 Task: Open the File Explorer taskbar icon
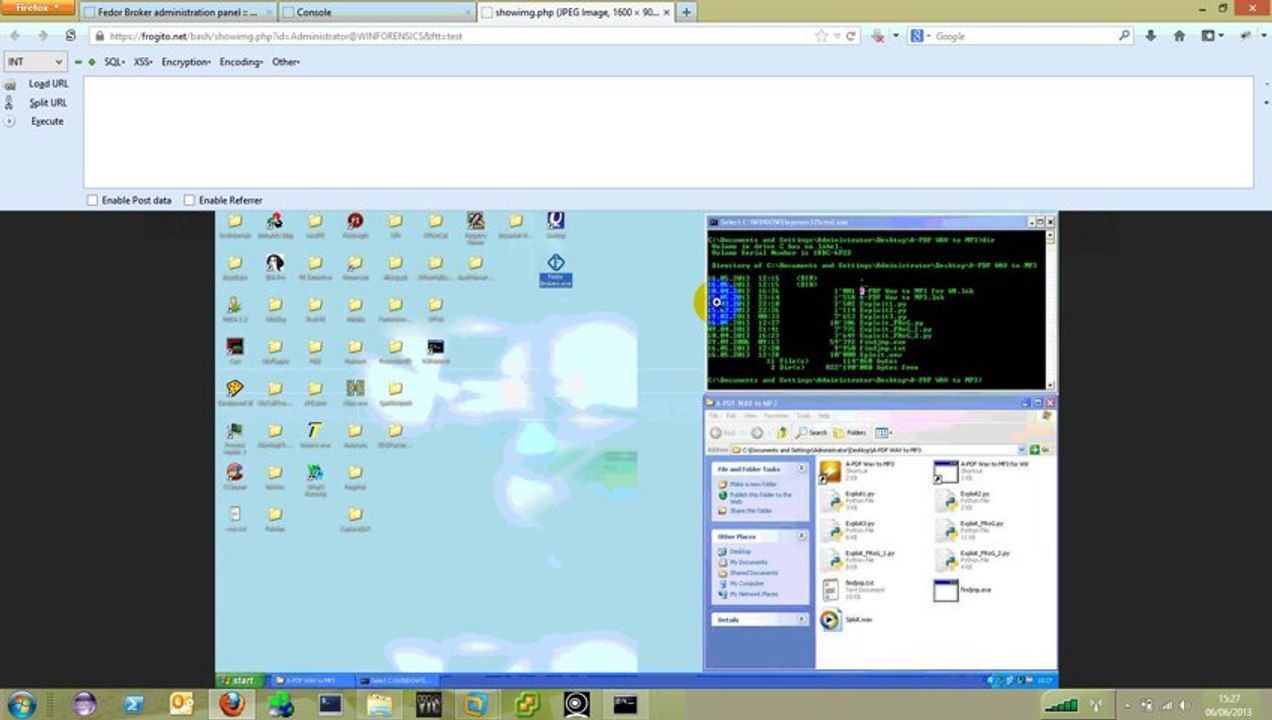pyautogui.click(x=380, y=704)
